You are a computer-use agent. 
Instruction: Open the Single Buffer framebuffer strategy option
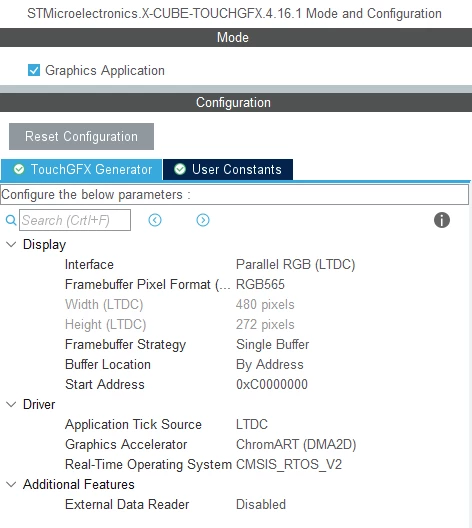pos(272,344)
